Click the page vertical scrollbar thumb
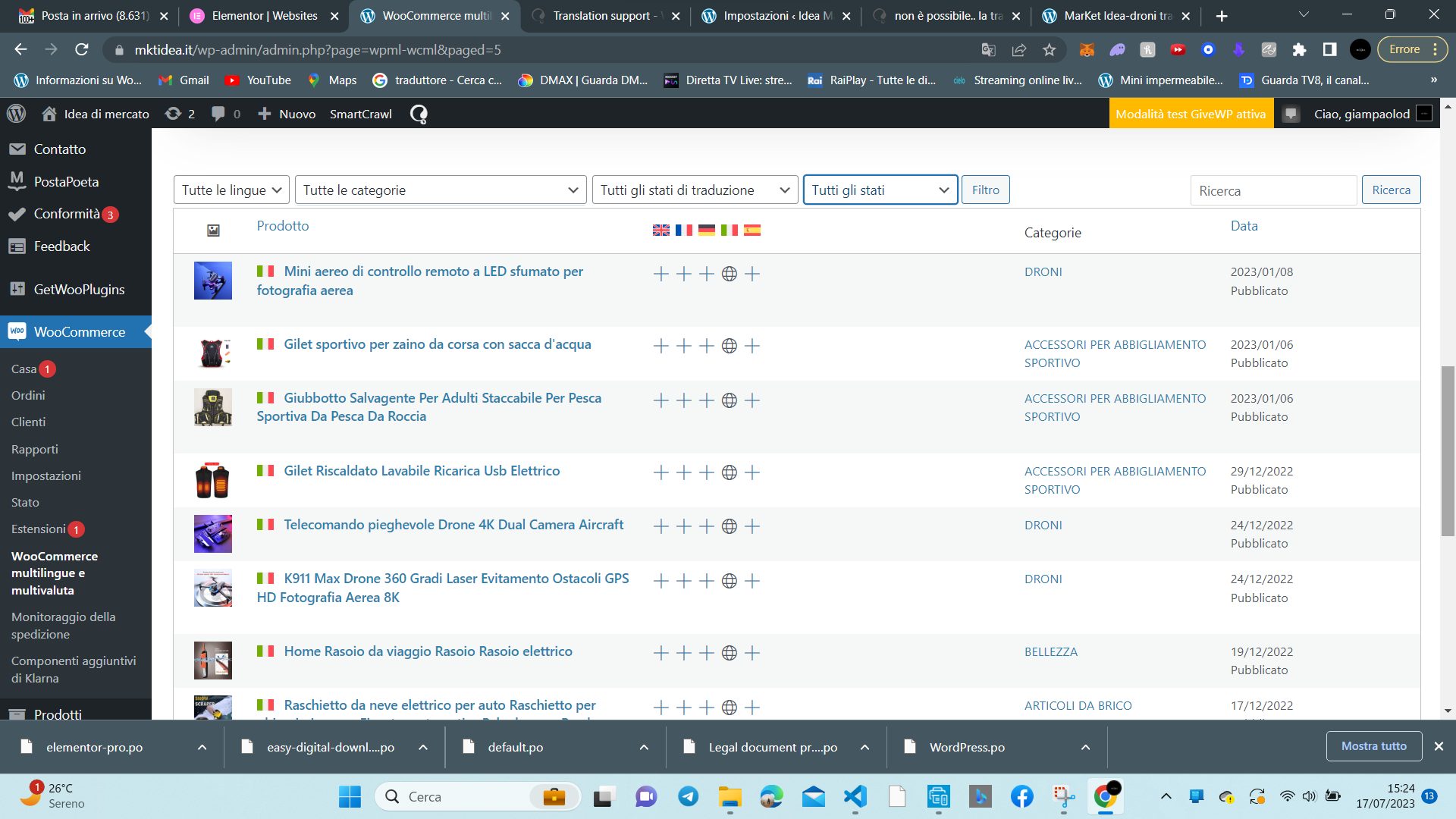Screen dimensions: 1456x819 (1448, 451)
